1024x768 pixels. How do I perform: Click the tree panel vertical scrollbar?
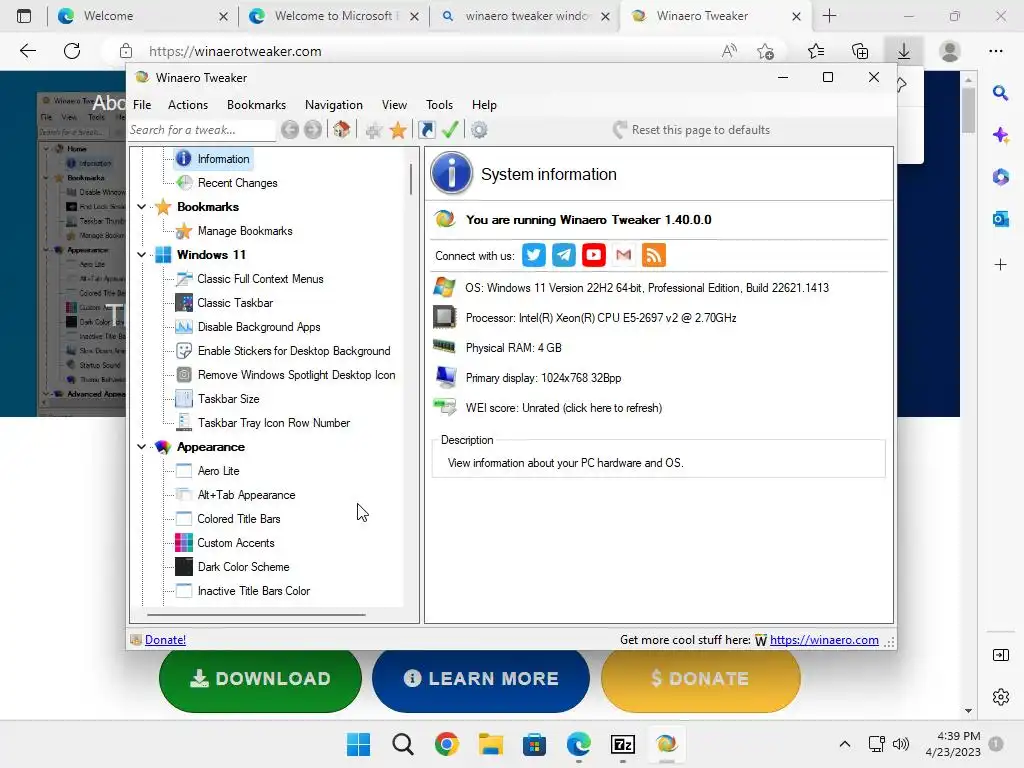click(x=411, y=179)
